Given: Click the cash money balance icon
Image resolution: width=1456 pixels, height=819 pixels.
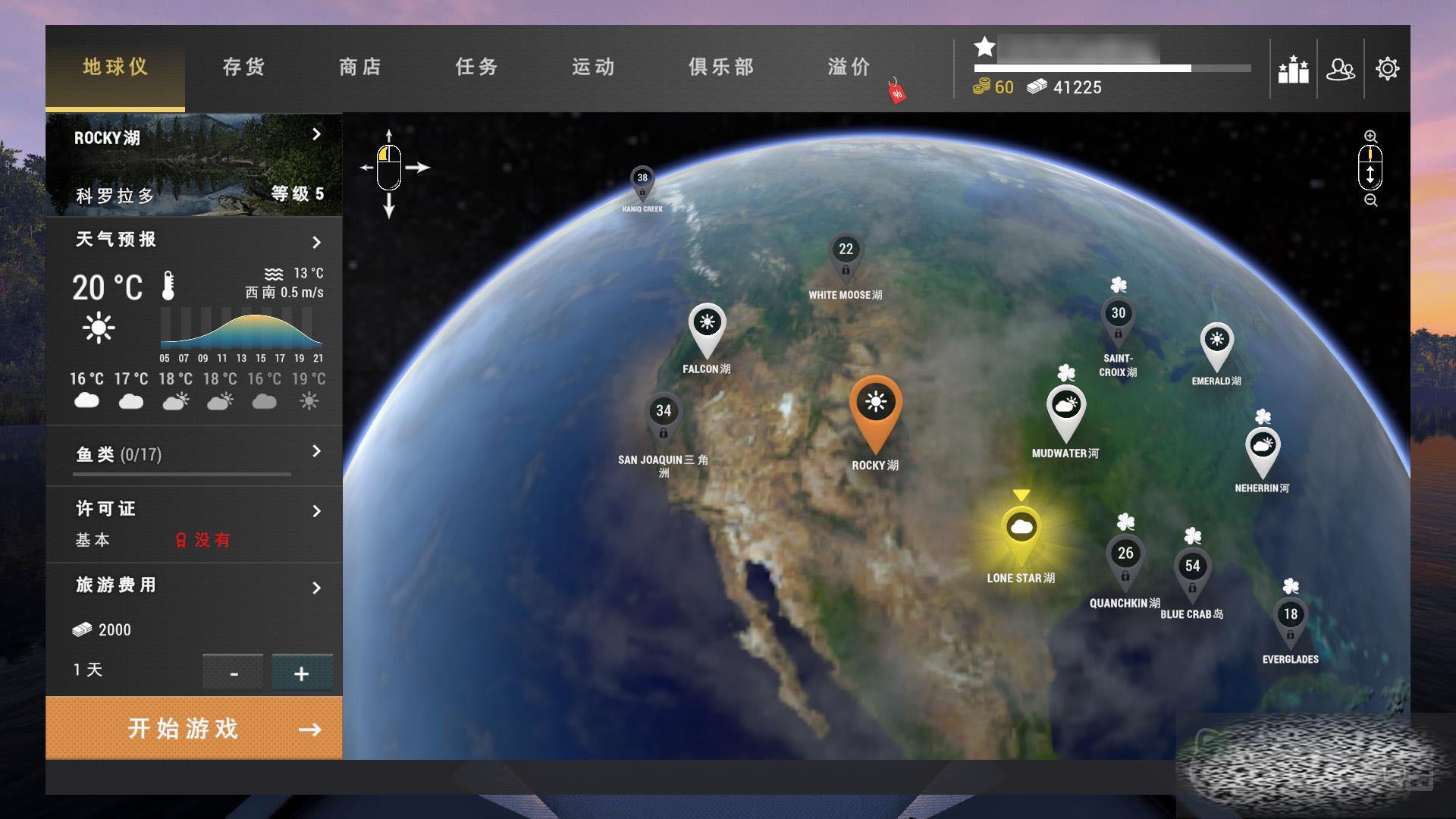Looking at the screenshot, I should pyautogui.click(x=1037, y=87).
